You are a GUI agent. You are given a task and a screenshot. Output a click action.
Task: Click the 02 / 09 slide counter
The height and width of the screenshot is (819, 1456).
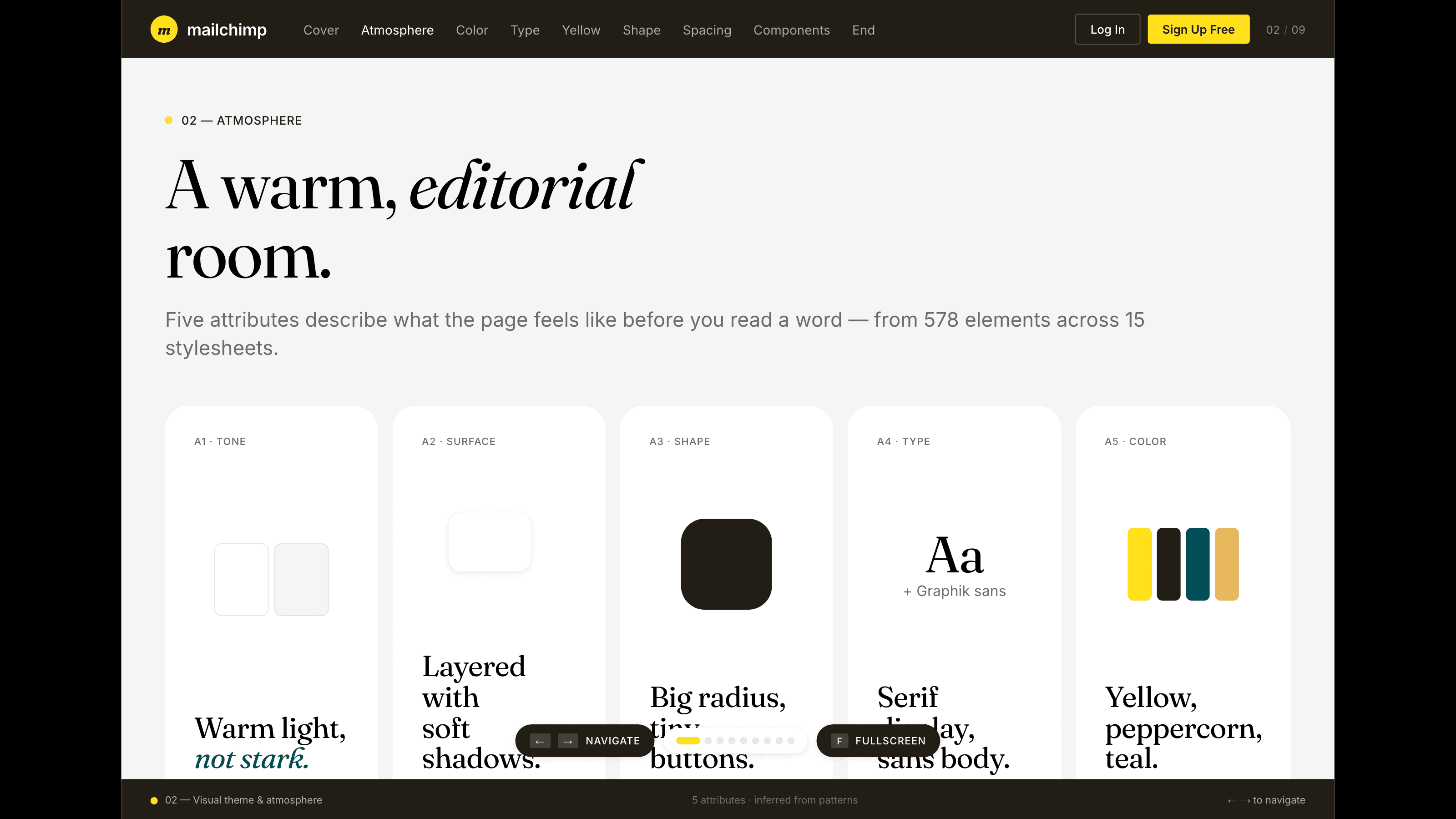(1285, 30)
